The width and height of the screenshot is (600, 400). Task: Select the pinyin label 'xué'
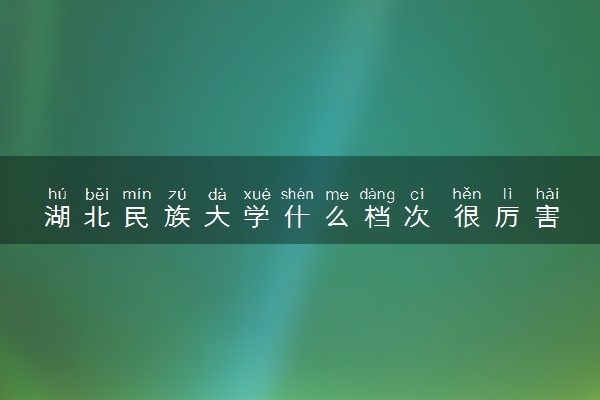click(x=257, y=194)
